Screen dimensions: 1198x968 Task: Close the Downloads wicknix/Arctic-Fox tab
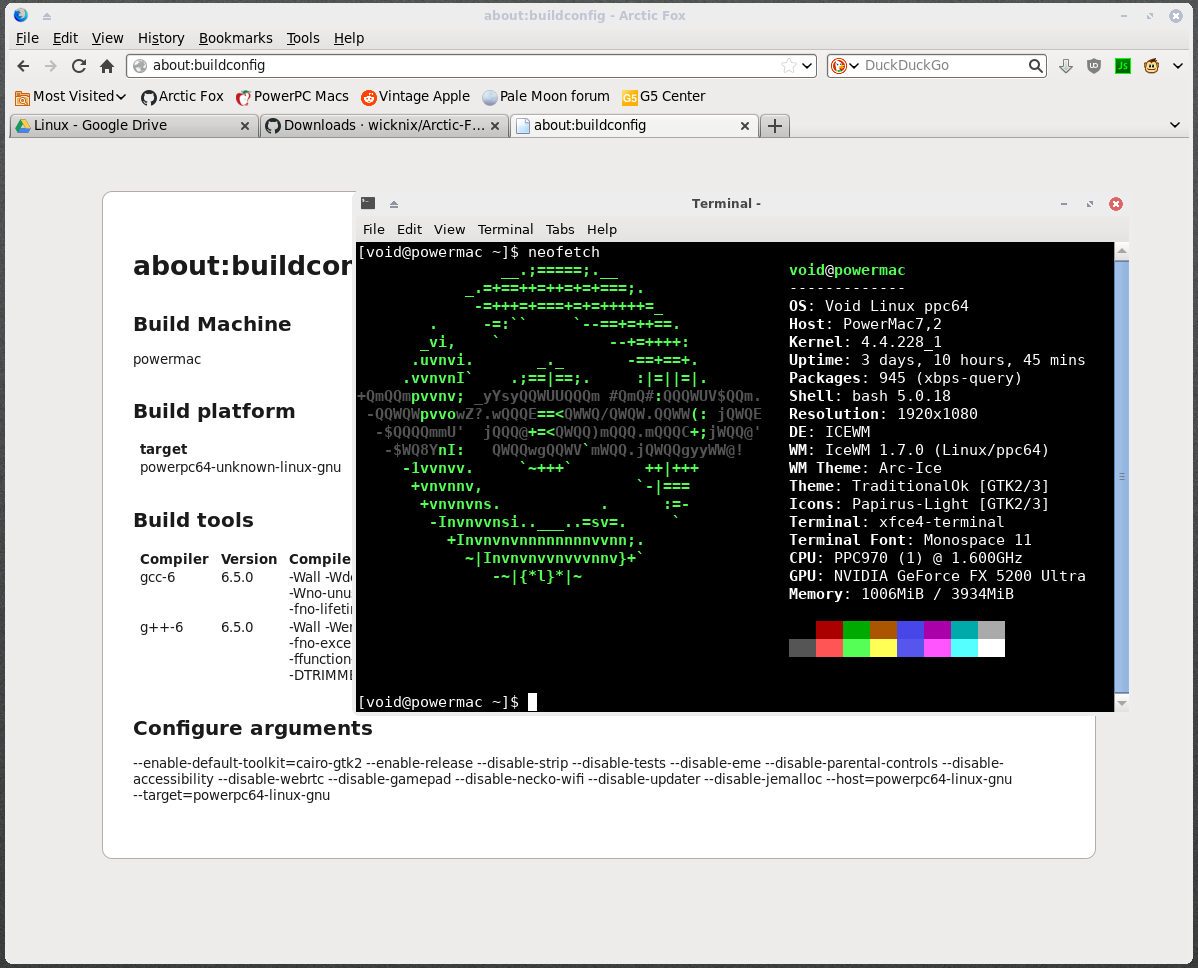495,126
